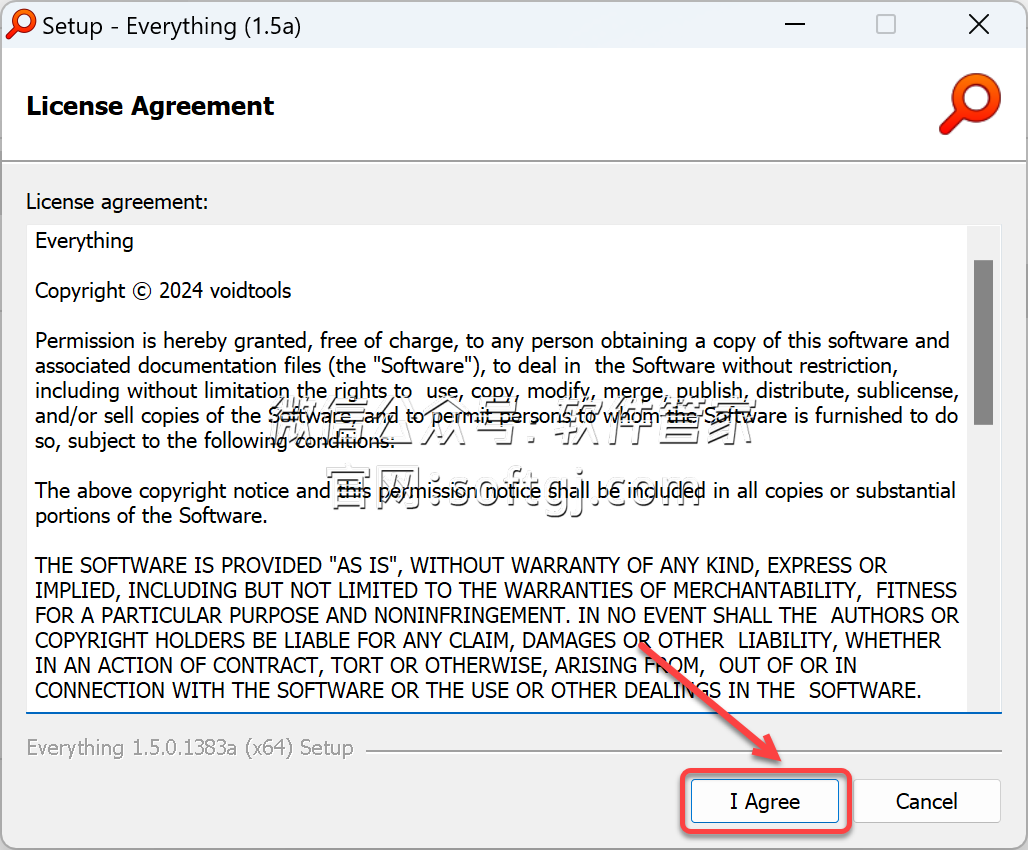This screenshot has height=850, width=1028.
Task: Cancel the Everything setup
Action: click(926, 801)
